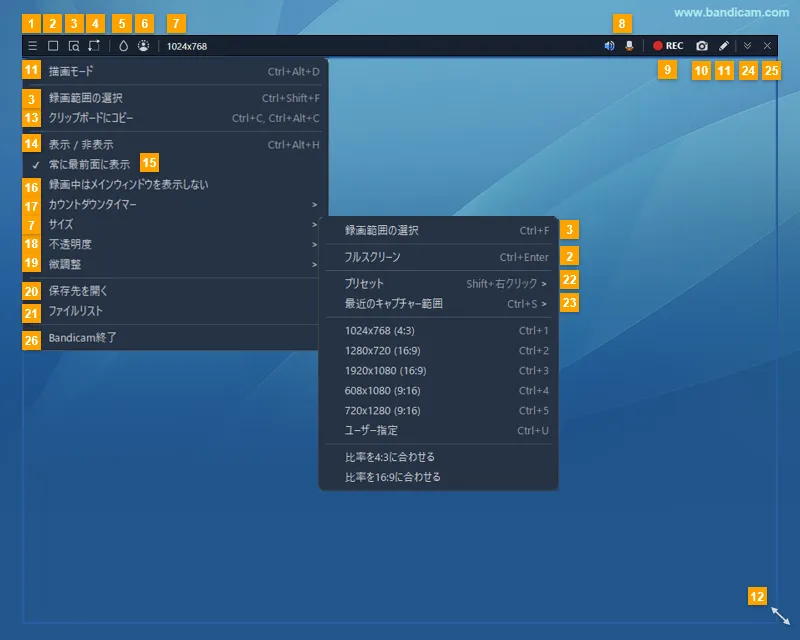Start recording with the REC button

[x=668, y=46]
